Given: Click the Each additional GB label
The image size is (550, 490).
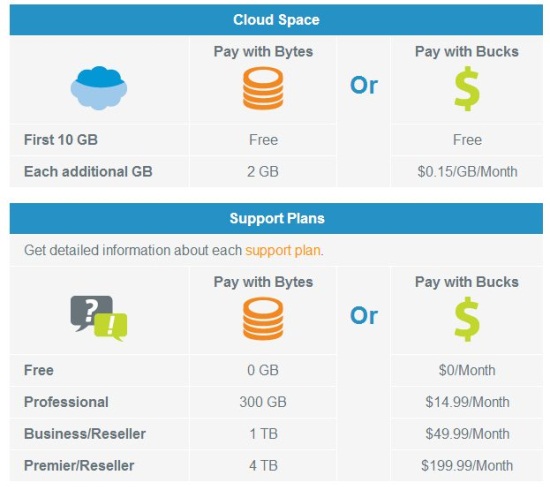Looking at the screenshot, I should point(88,172).
